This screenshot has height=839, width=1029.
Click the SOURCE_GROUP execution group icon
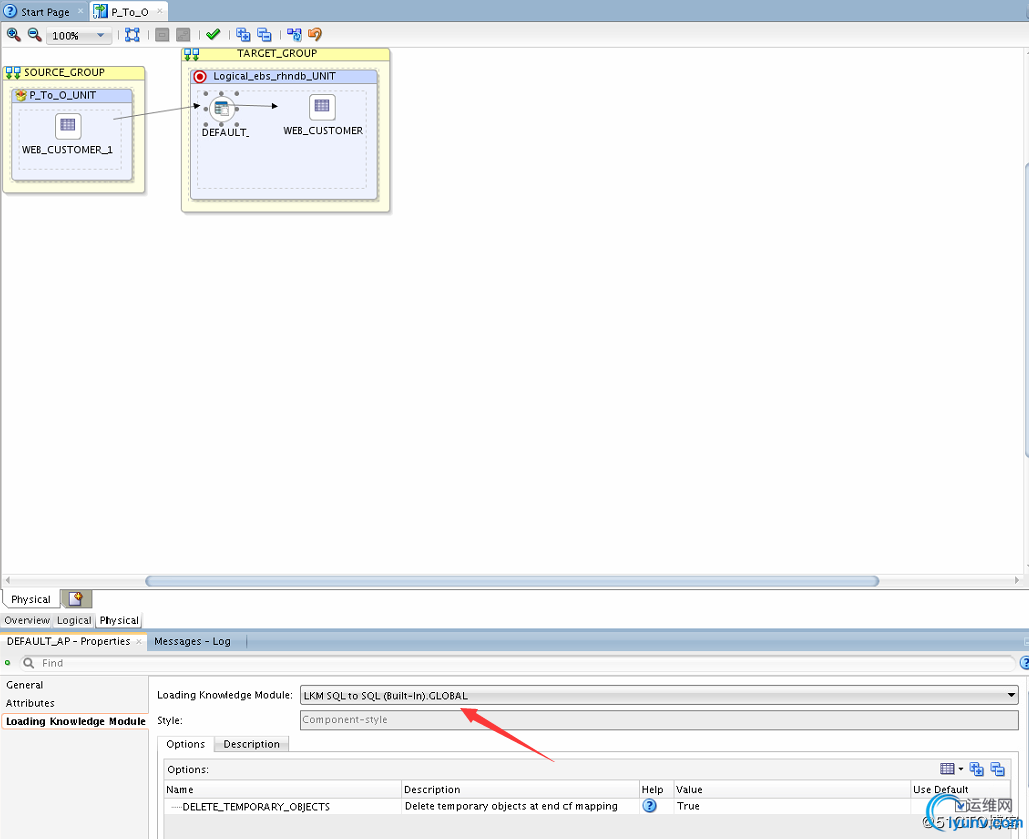(13, 73)
